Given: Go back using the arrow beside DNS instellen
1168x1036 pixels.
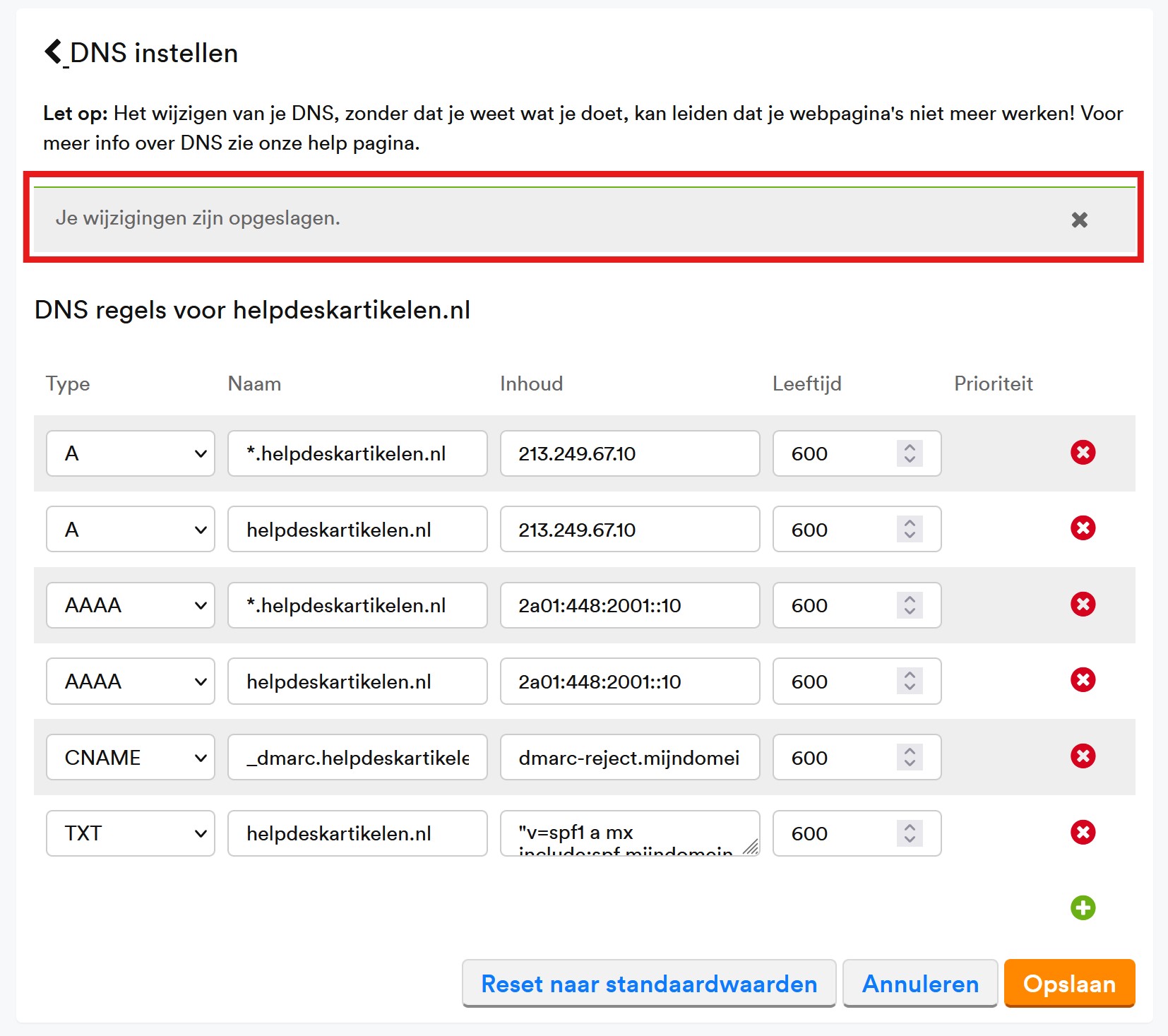Looking at the screenshot, I should pyautogui.click(x=53, y=52).
